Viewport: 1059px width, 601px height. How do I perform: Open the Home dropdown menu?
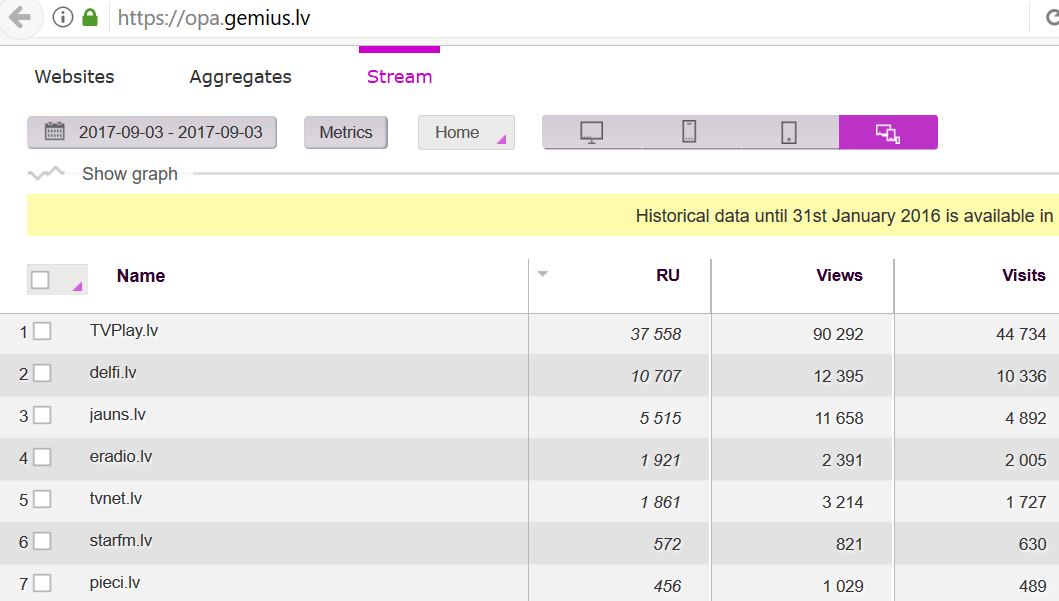coord(466,132)
